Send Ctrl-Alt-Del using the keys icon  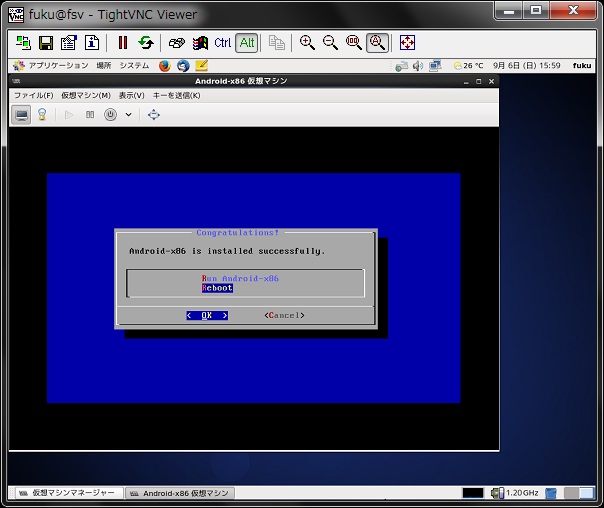click(x=177, y=43)
